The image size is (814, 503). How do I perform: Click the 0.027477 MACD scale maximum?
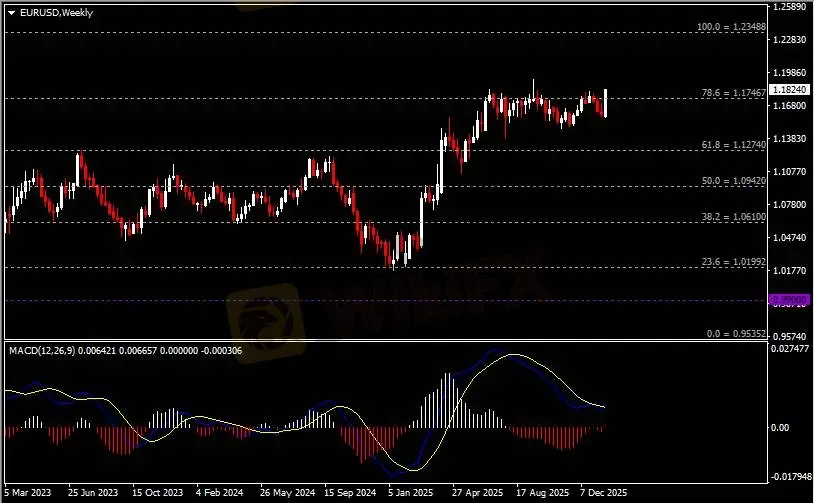coord(788,347)
